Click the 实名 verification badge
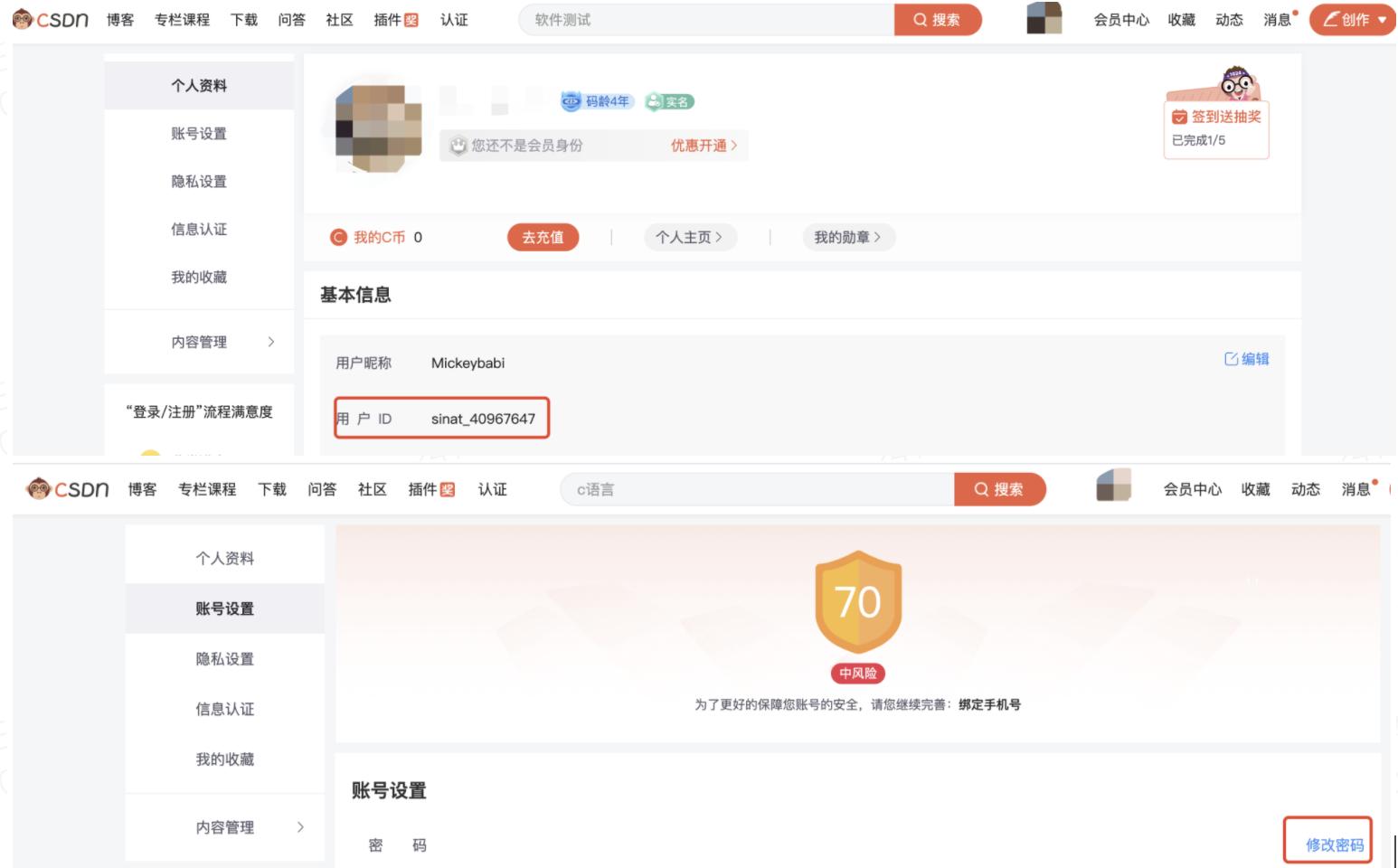The width and height of the screenshot is (1398, 868). point(669,101)
